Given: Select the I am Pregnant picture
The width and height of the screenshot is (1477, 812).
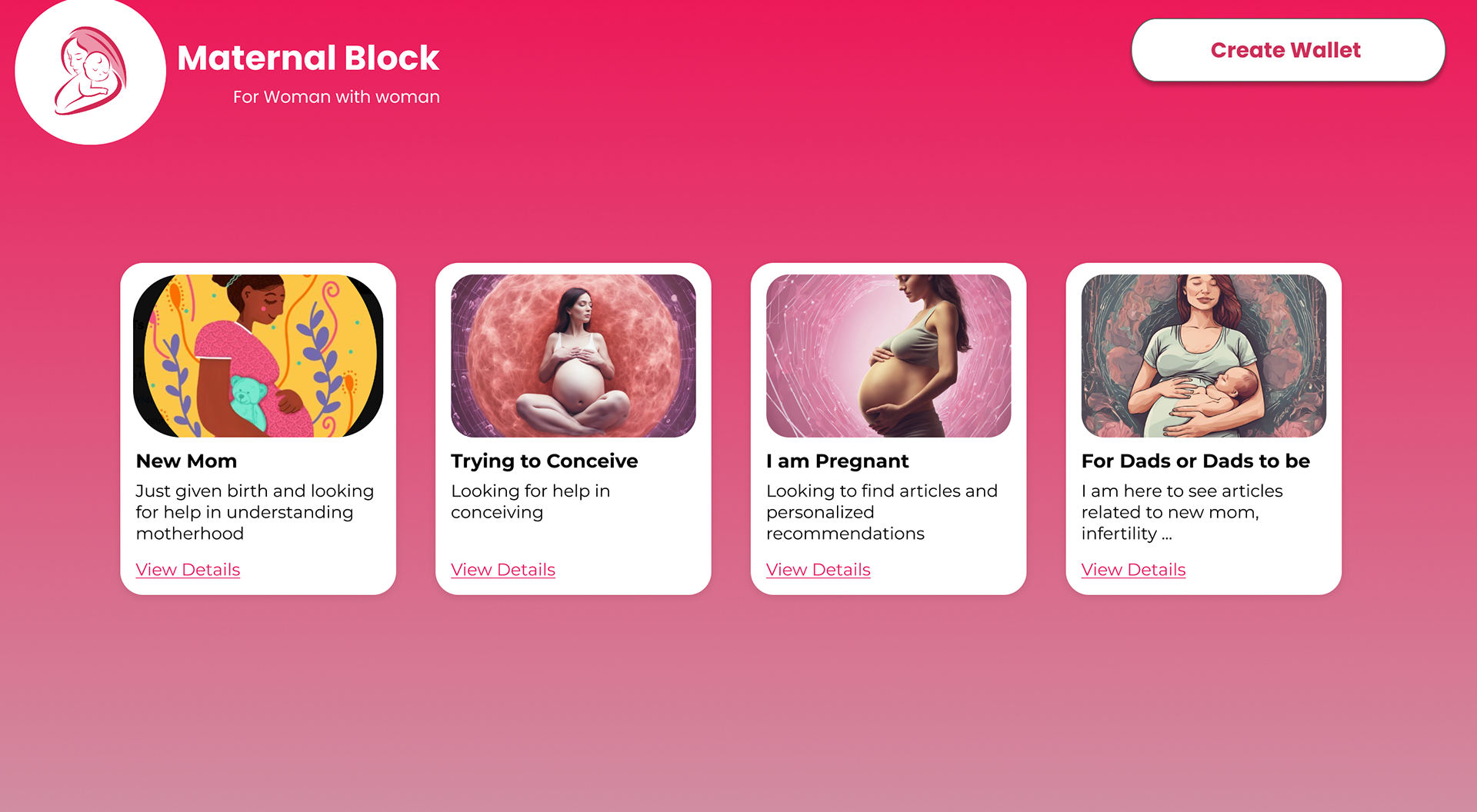Looking at the screenshot, I should pyautogui.click(x=889, y=356).
